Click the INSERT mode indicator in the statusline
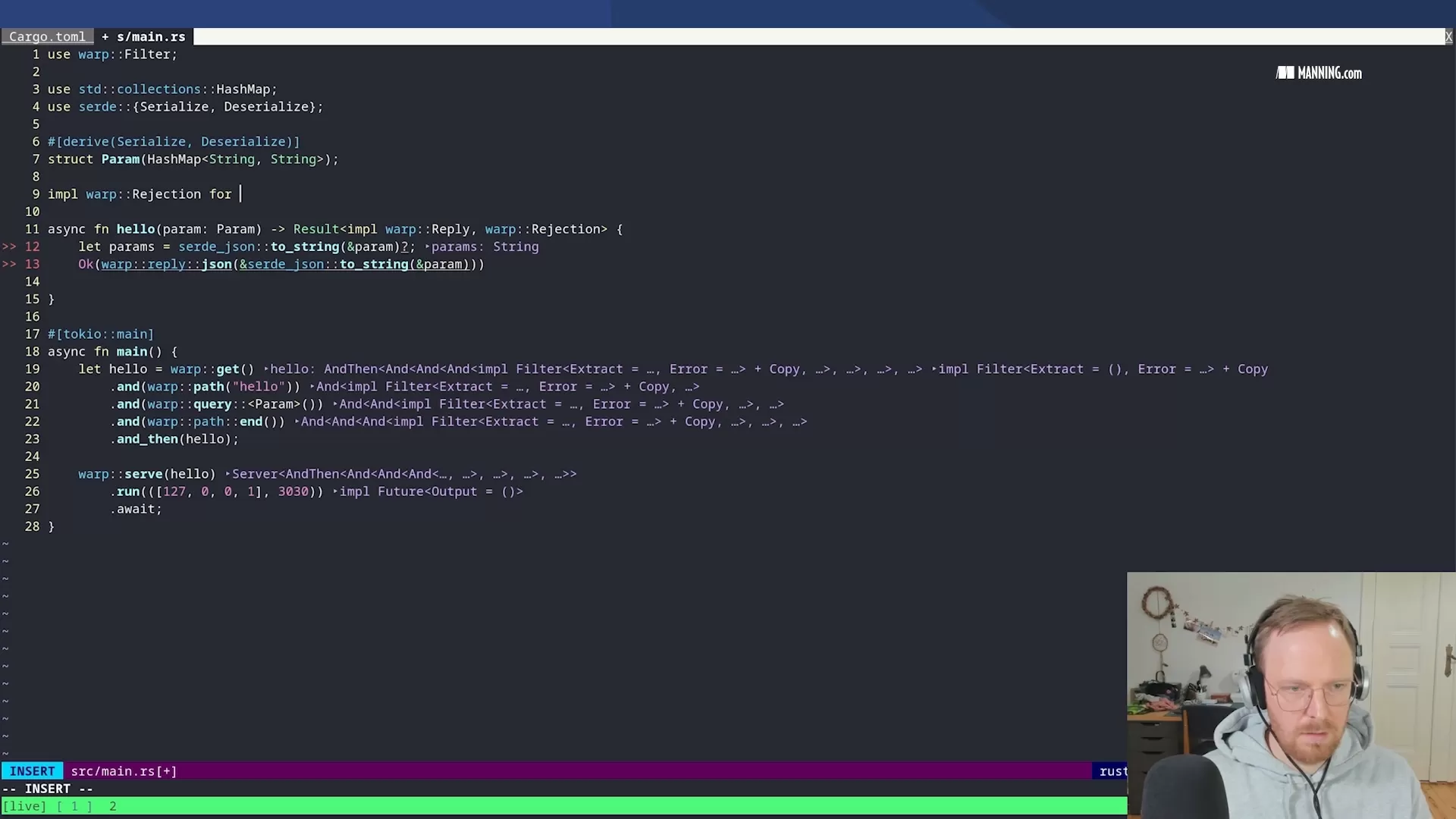1456x819 pixels. tap(31, 770)
